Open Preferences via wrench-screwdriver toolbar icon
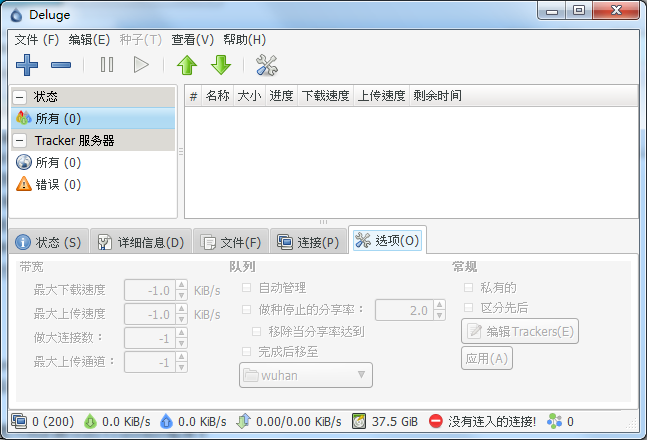This screenshot has width=647, height=440. click(267, 65)
